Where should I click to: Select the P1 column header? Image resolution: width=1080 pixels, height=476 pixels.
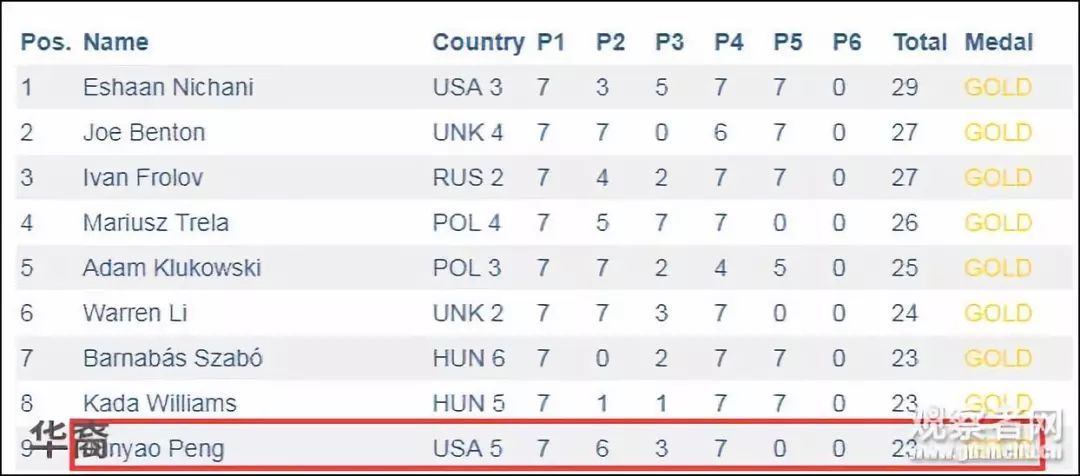pos(551,42)
